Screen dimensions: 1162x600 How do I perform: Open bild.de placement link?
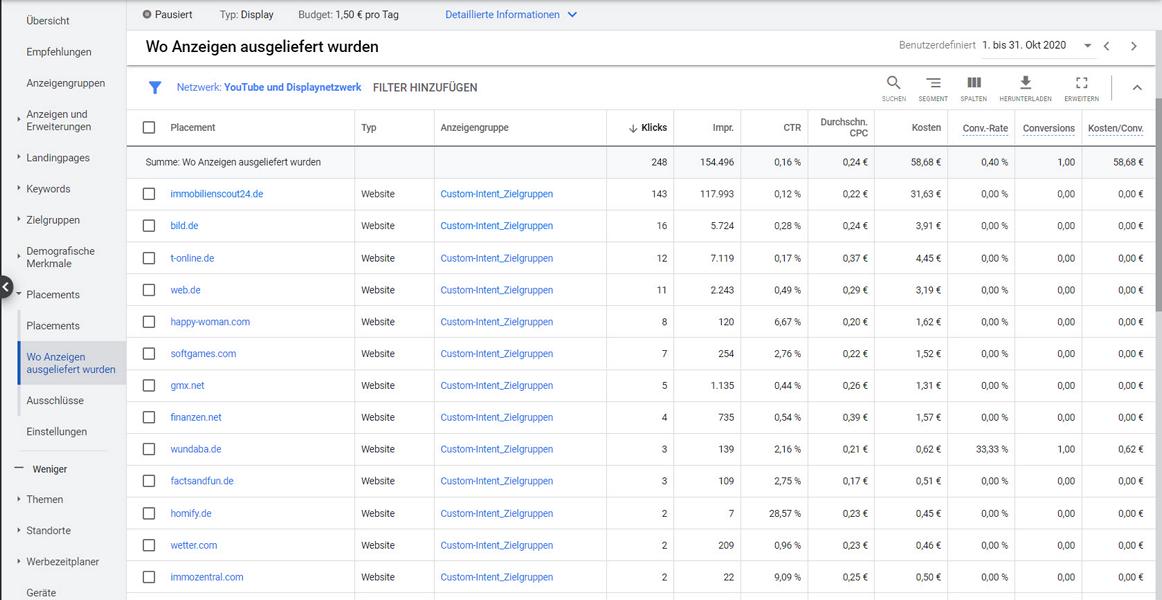coord(184,226)
